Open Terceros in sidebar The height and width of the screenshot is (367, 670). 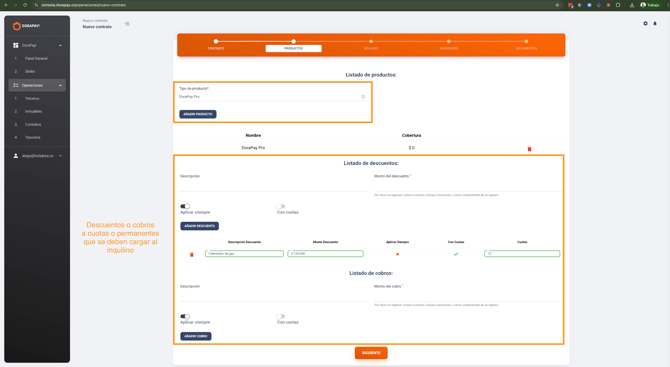[x=32, y=99]
